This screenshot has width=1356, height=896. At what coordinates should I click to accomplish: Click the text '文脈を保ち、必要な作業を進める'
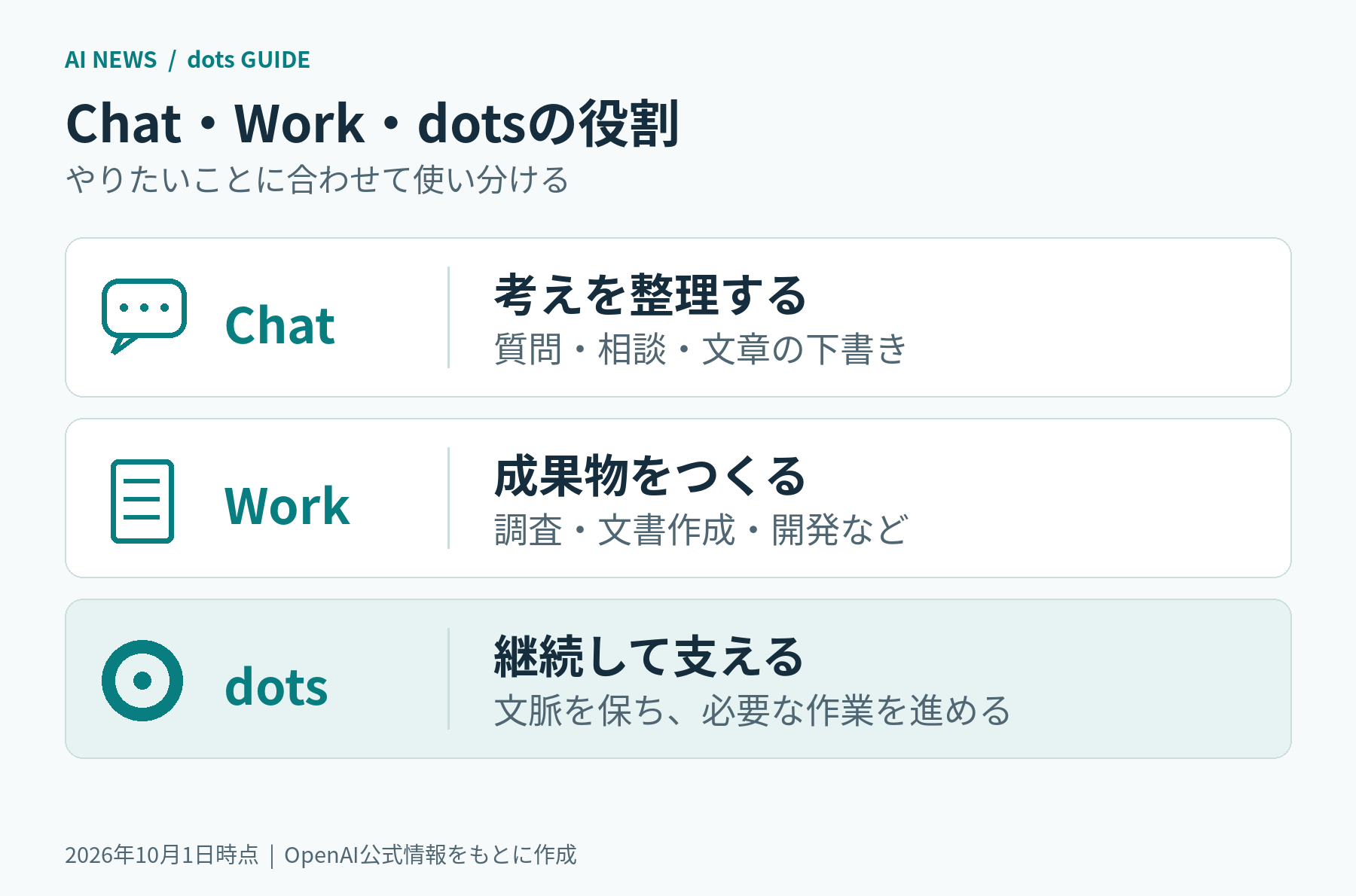[x=753, y=711]
